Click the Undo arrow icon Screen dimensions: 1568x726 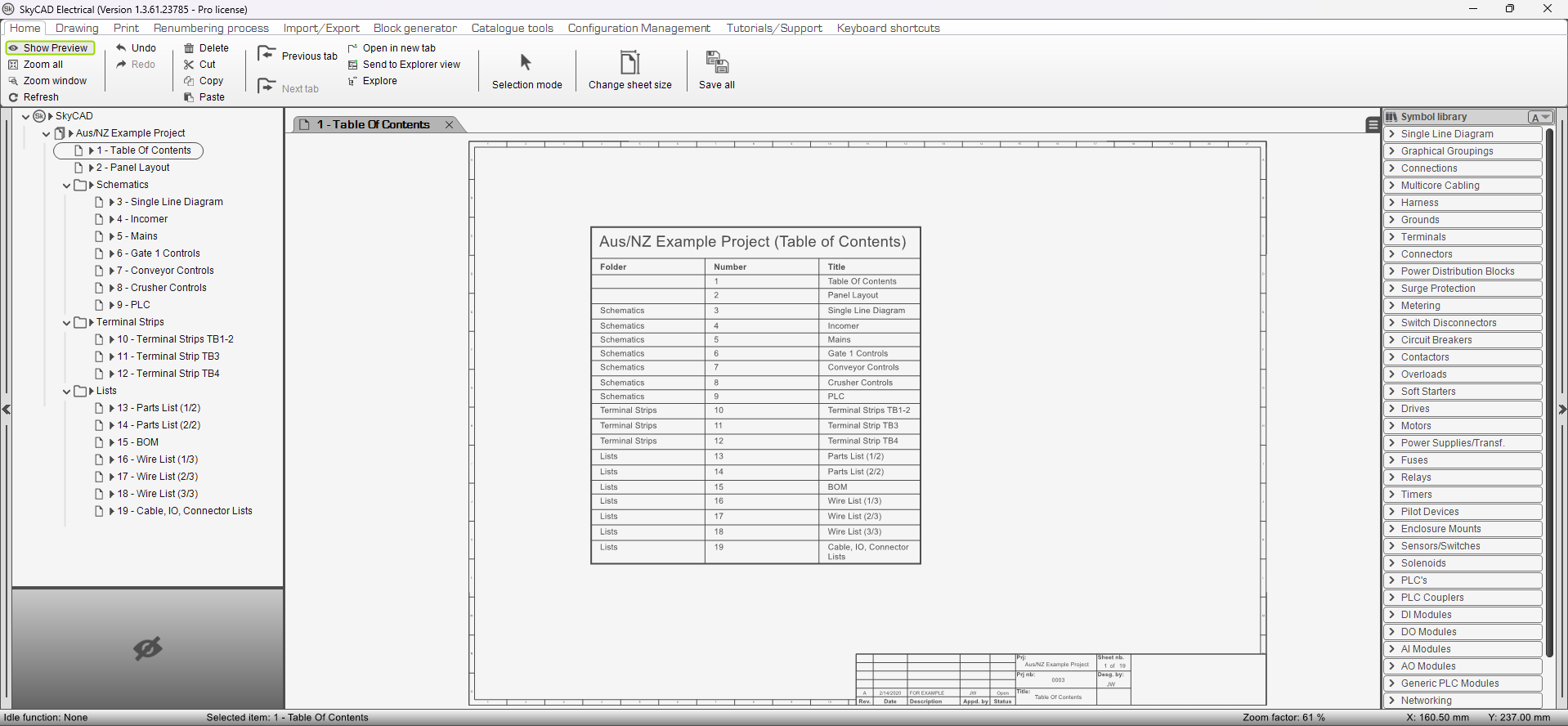[121, 48]
